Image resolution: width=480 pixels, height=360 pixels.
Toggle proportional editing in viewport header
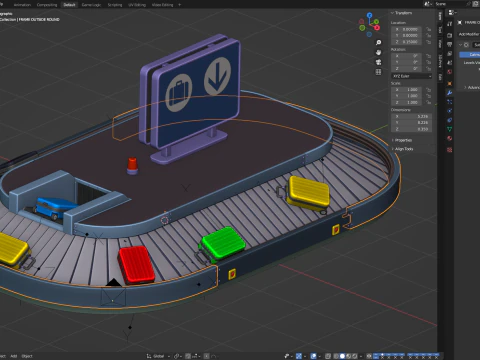(207, 356)
